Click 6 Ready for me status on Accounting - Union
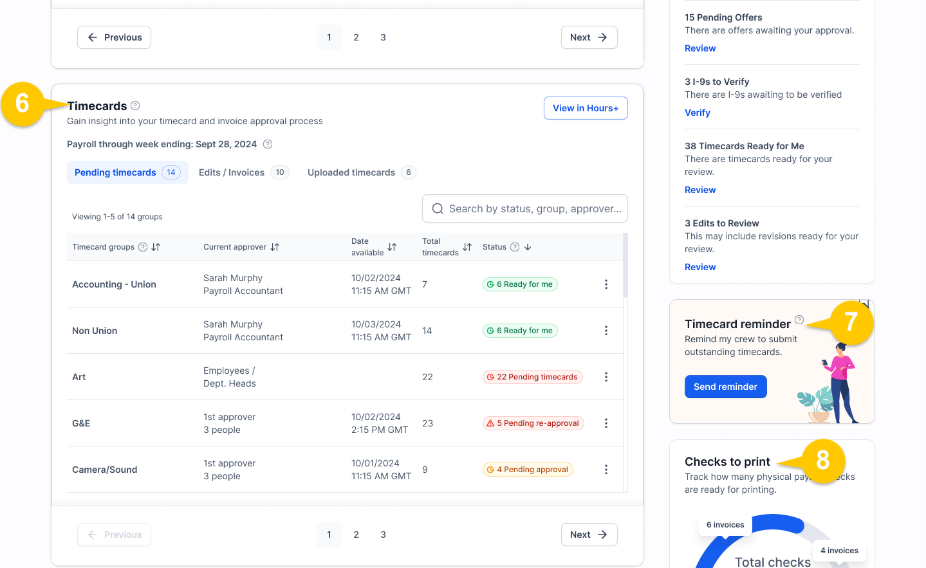This screenshot has width=926, height=568. [x=520, y=284]
